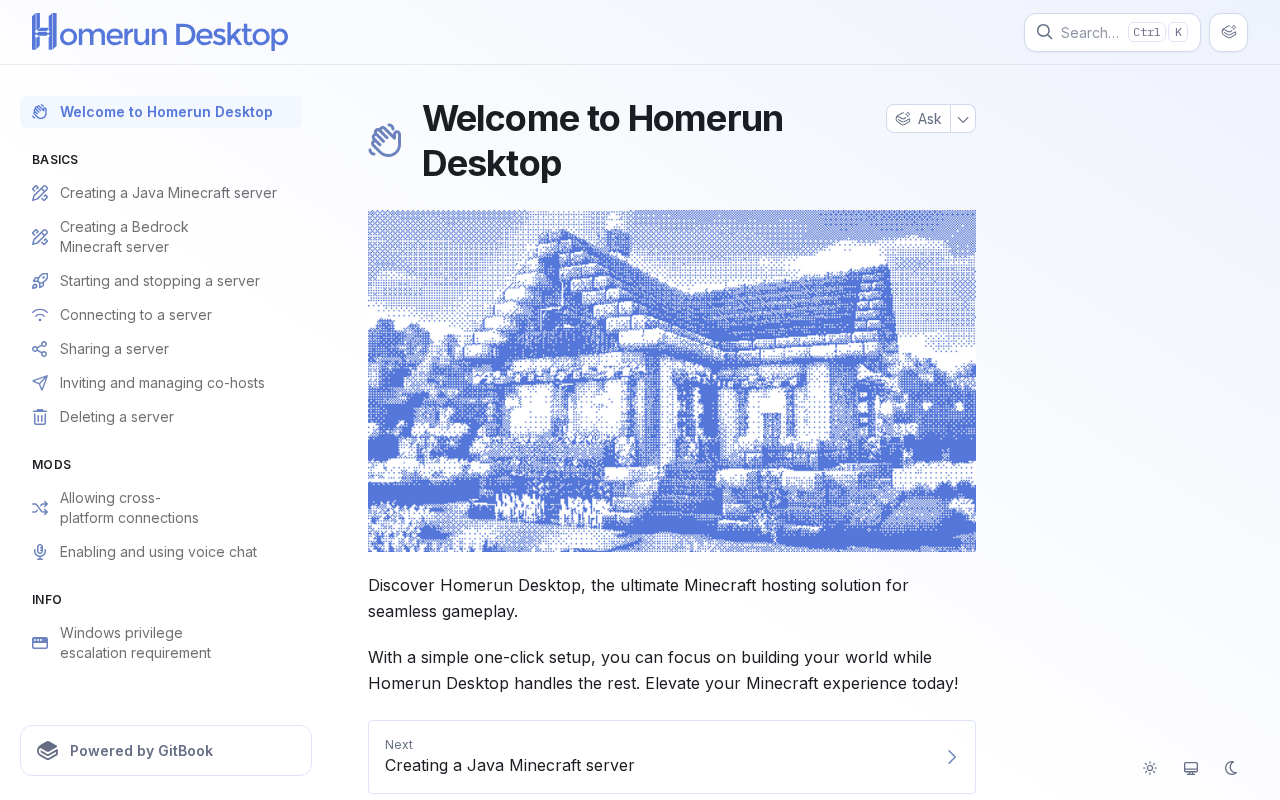Click the Minecraft house cover image
This screenshot has height=800, width=1280.
[672, 381]
